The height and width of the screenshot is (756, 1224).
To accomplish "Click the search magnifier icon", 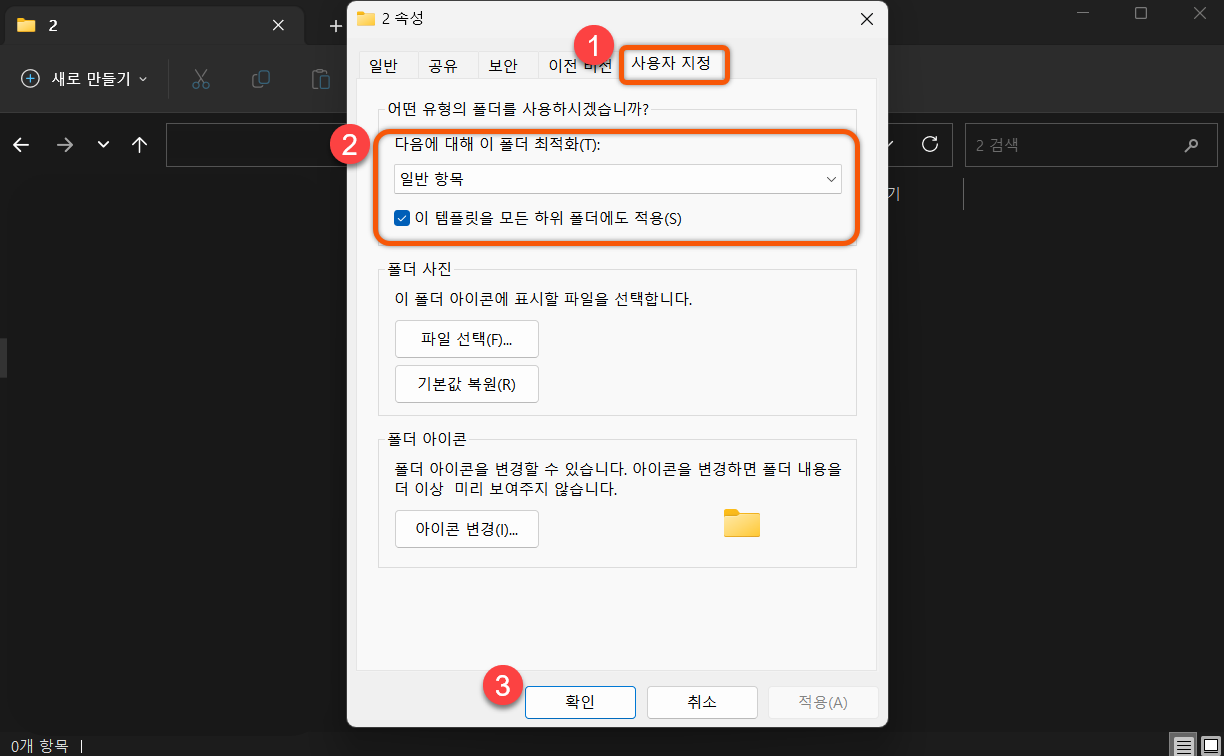I will tap(1191, 144).
